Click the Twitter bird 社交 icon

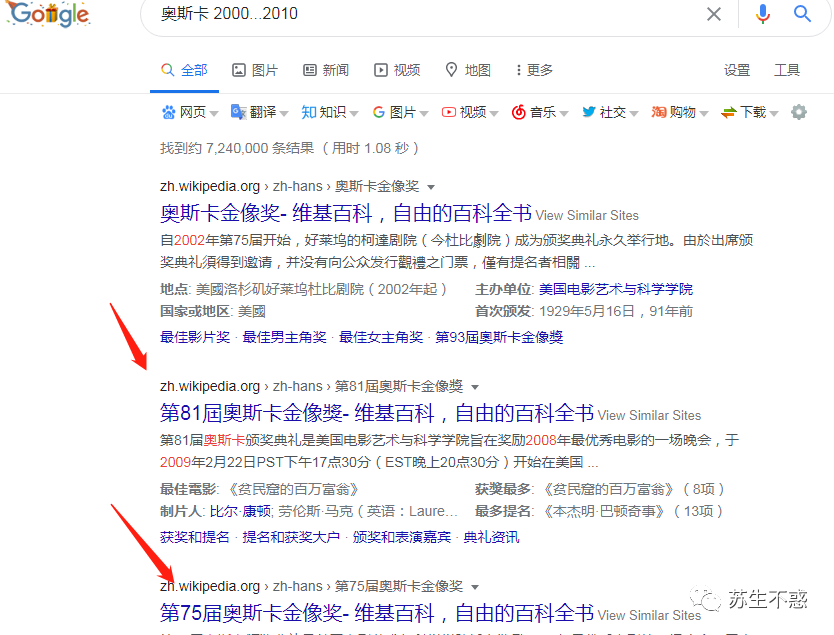pyautogui.click(x=589, y=112)
